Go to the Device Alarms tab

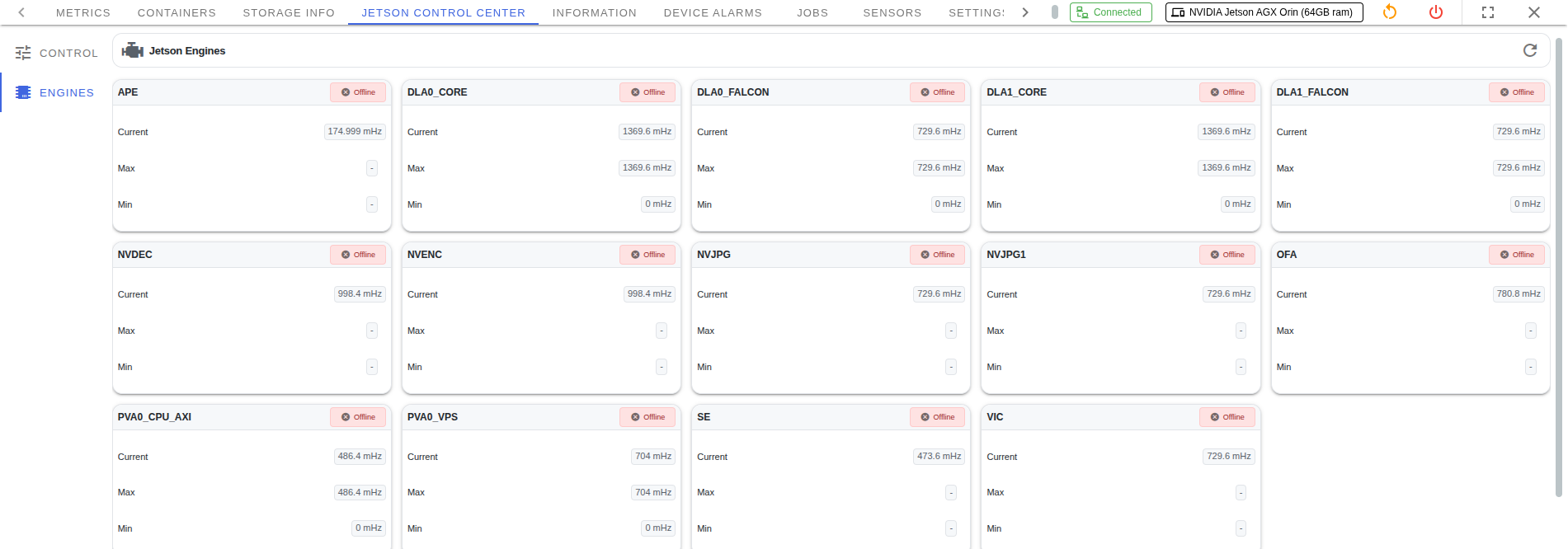(x=713, y=12)
